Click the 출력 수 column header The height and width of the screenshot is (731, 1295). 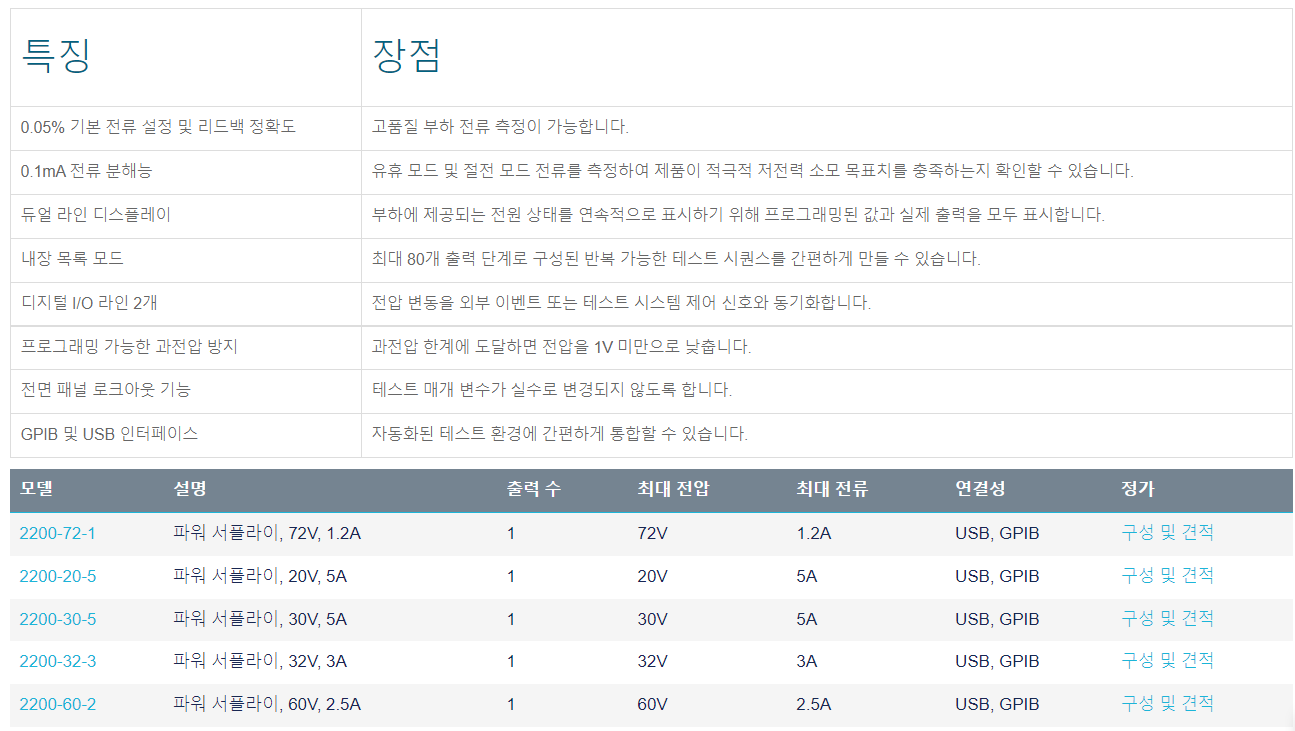[534, 489]
